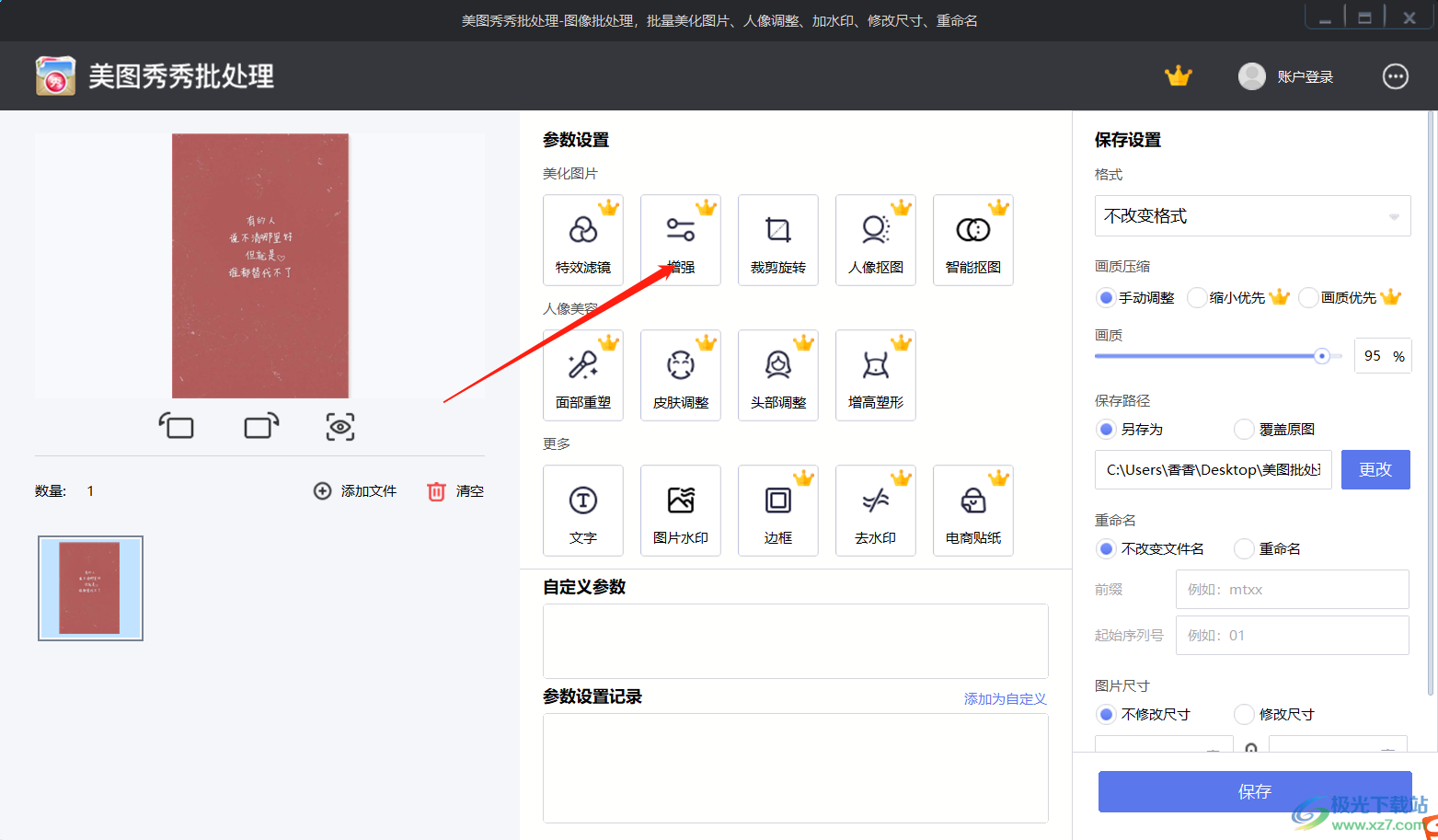Click 添加为自定义 link

click(1005, 699)
